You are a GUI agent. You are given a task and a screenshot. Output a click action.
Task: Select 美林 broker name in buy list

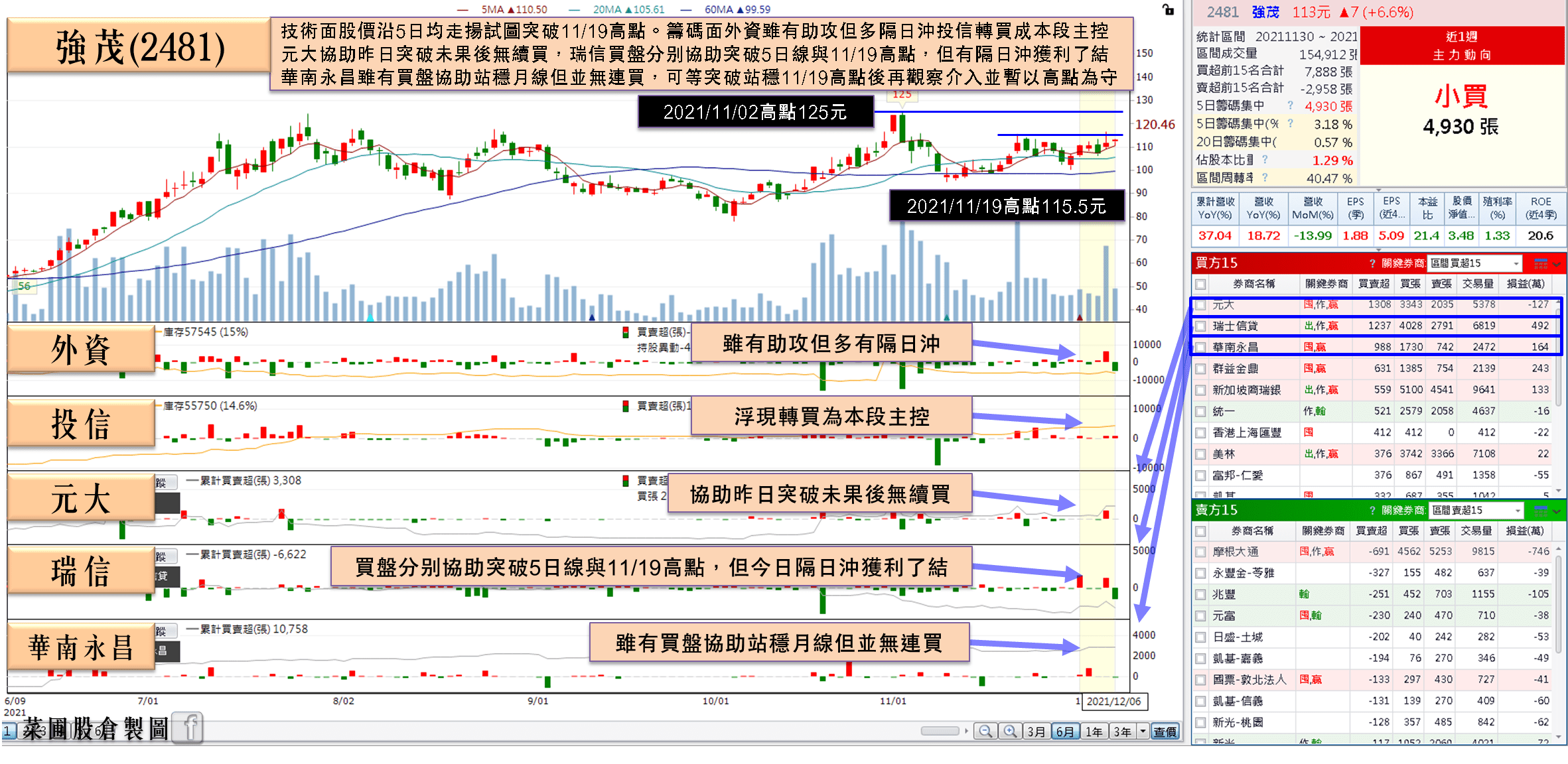click(x=1224, y=454)
